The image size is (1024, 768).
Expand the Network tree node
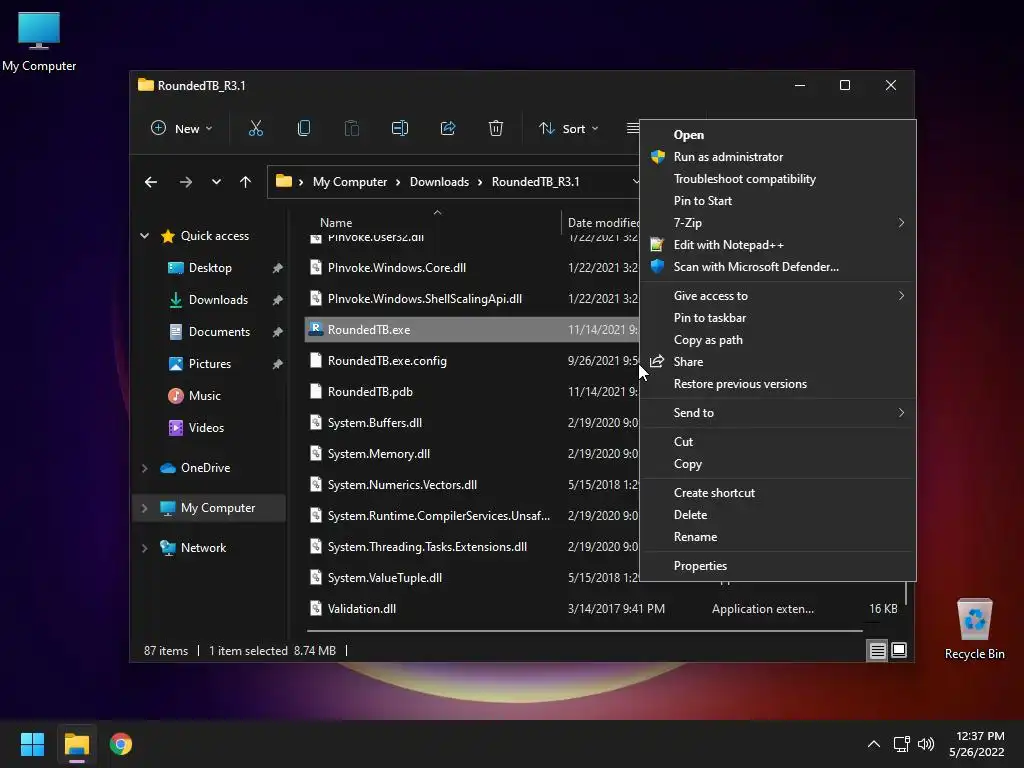144,548
